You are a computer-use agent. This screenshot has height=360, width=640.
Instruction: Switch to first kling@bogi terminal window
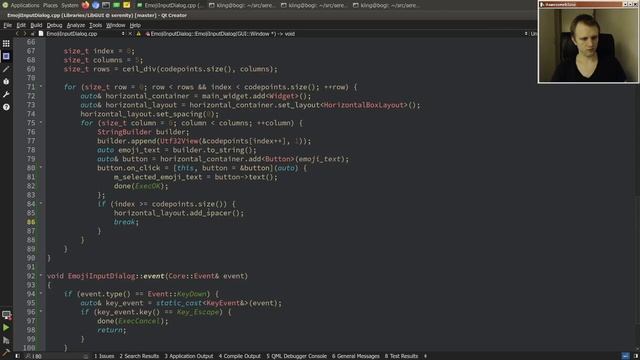click(242, 5)
